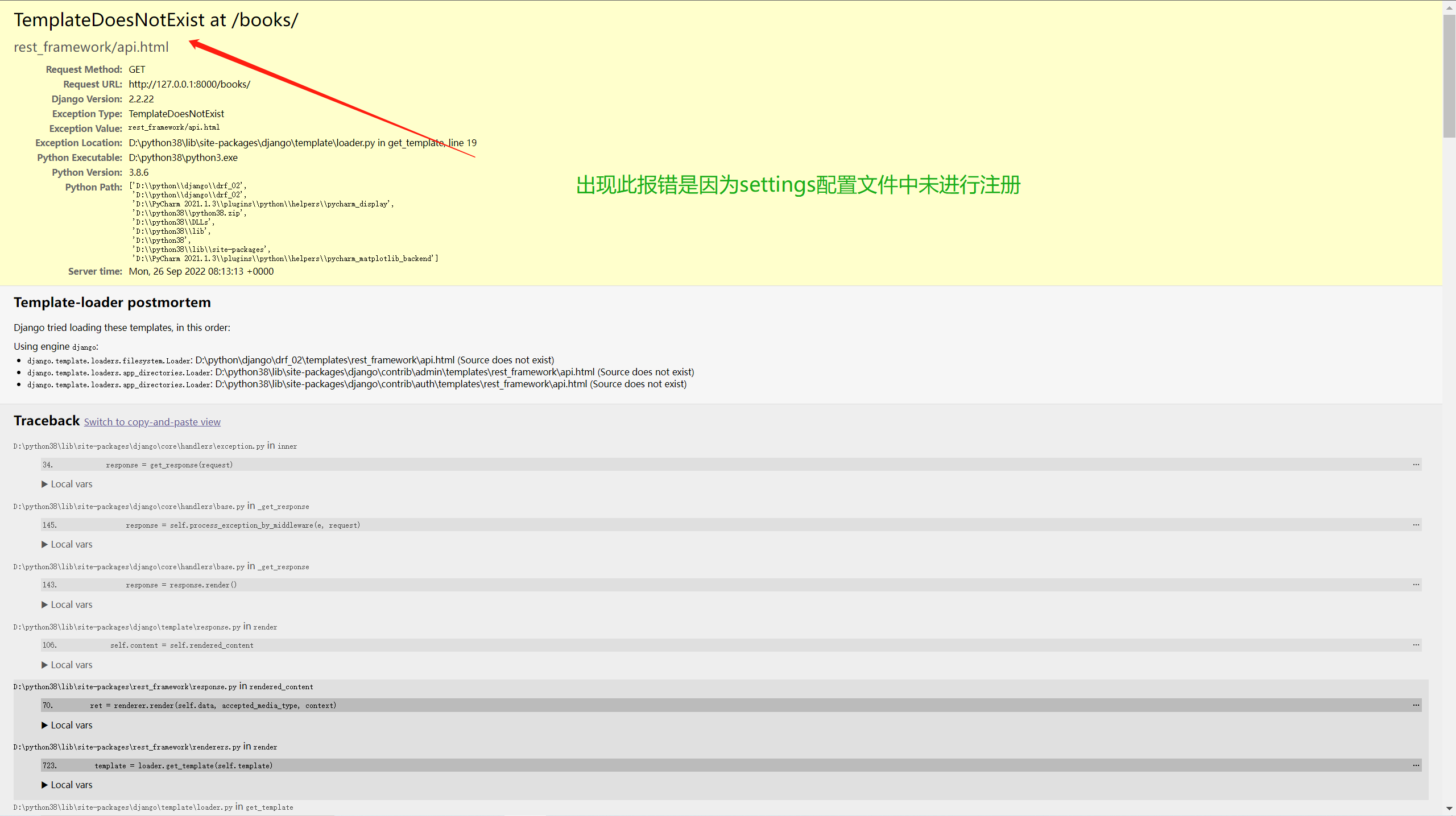The image size is (1456, 816).
Task: Click code line 'ret = renderer.render(self.data...'
Action: (213, 706)
